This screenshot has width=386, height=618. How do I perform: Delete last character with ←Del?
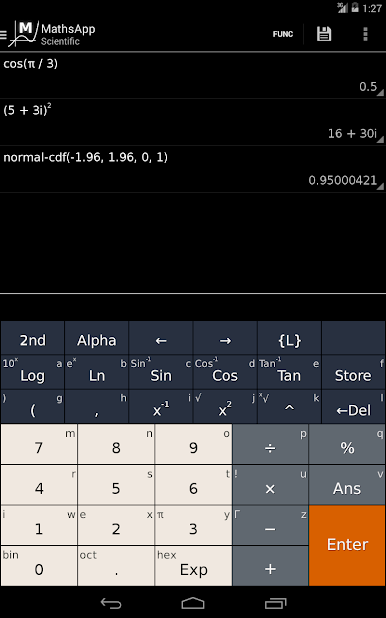pyautogui.click(x=353, y=407)
